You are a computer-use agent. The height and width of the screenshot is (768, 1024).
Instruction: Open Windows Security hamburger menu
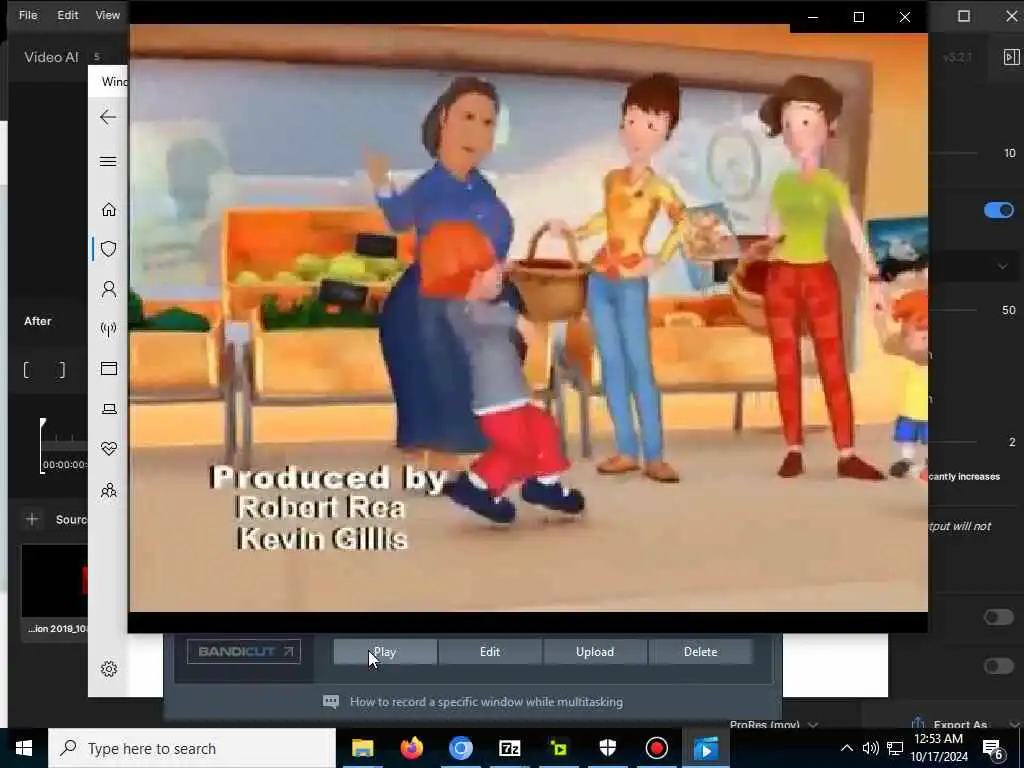108,161
